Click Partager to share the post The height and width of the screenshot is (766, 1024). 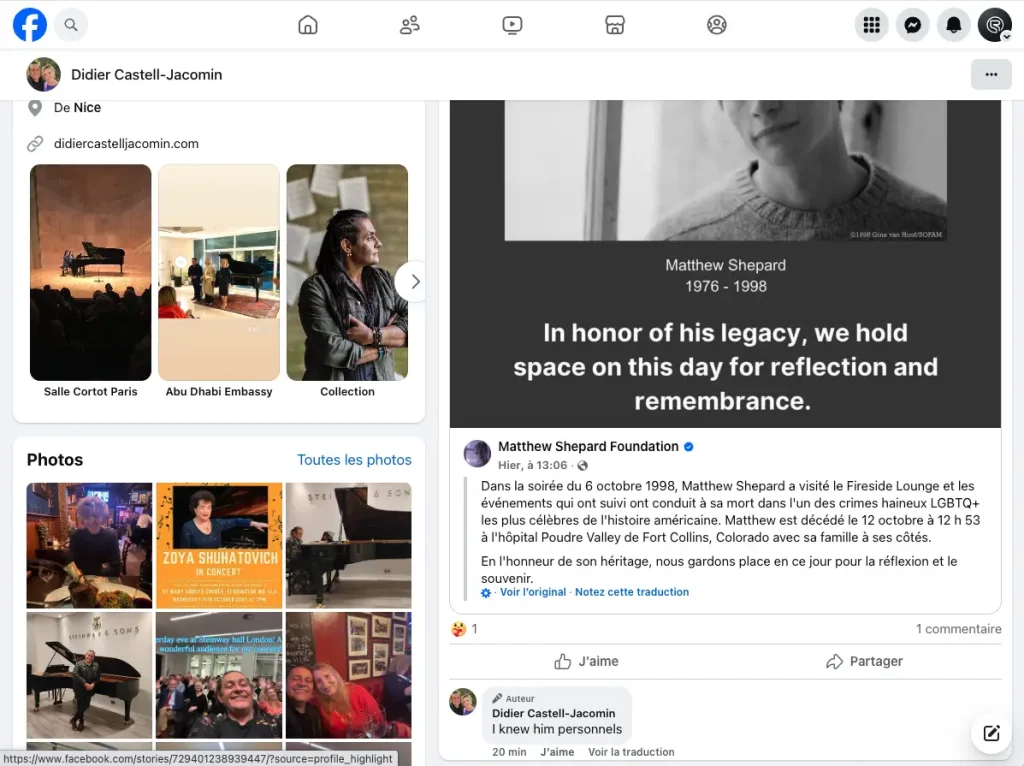coord(864,661)
